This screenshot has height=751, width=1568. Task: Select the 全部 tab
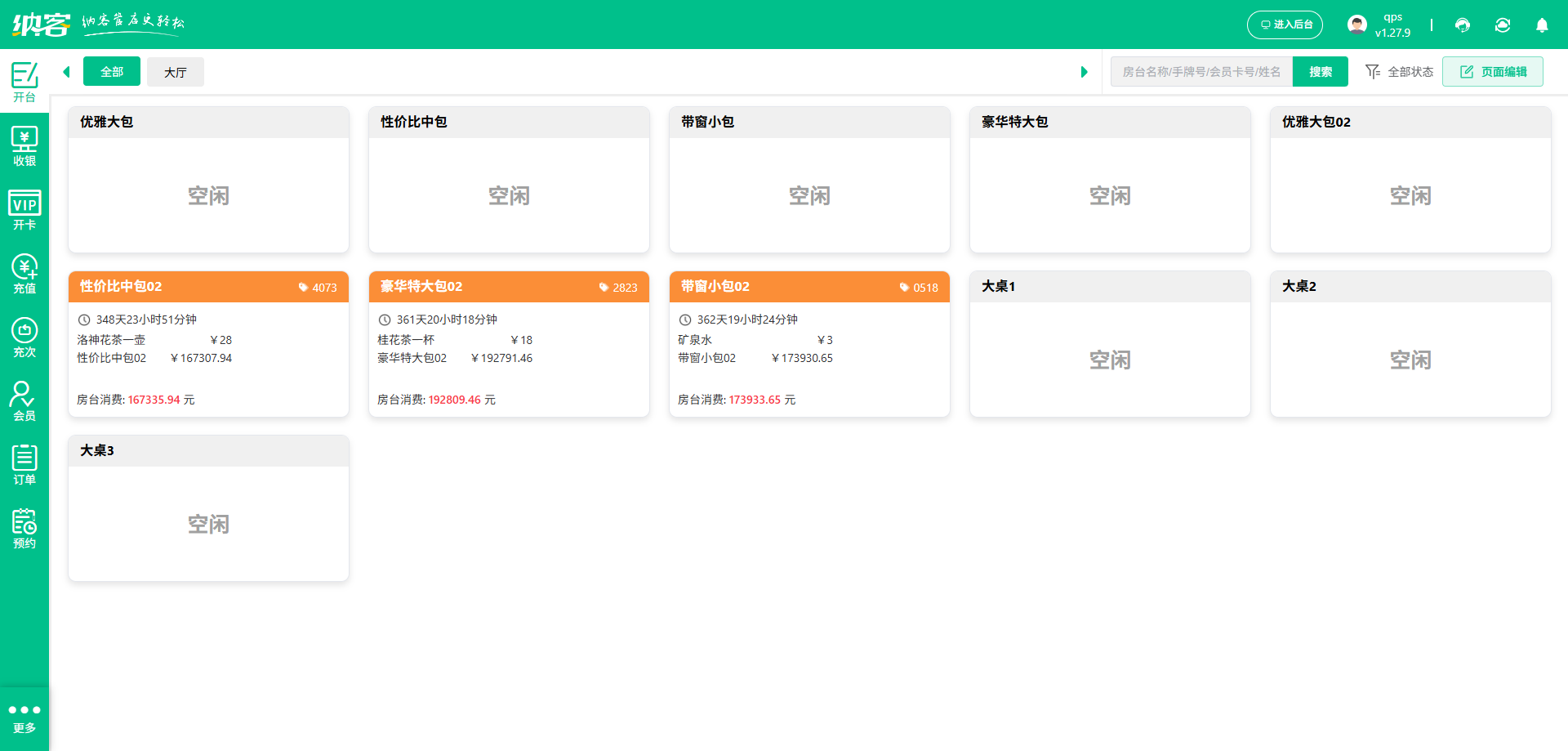pyautogui.click(x=112, y=72)
